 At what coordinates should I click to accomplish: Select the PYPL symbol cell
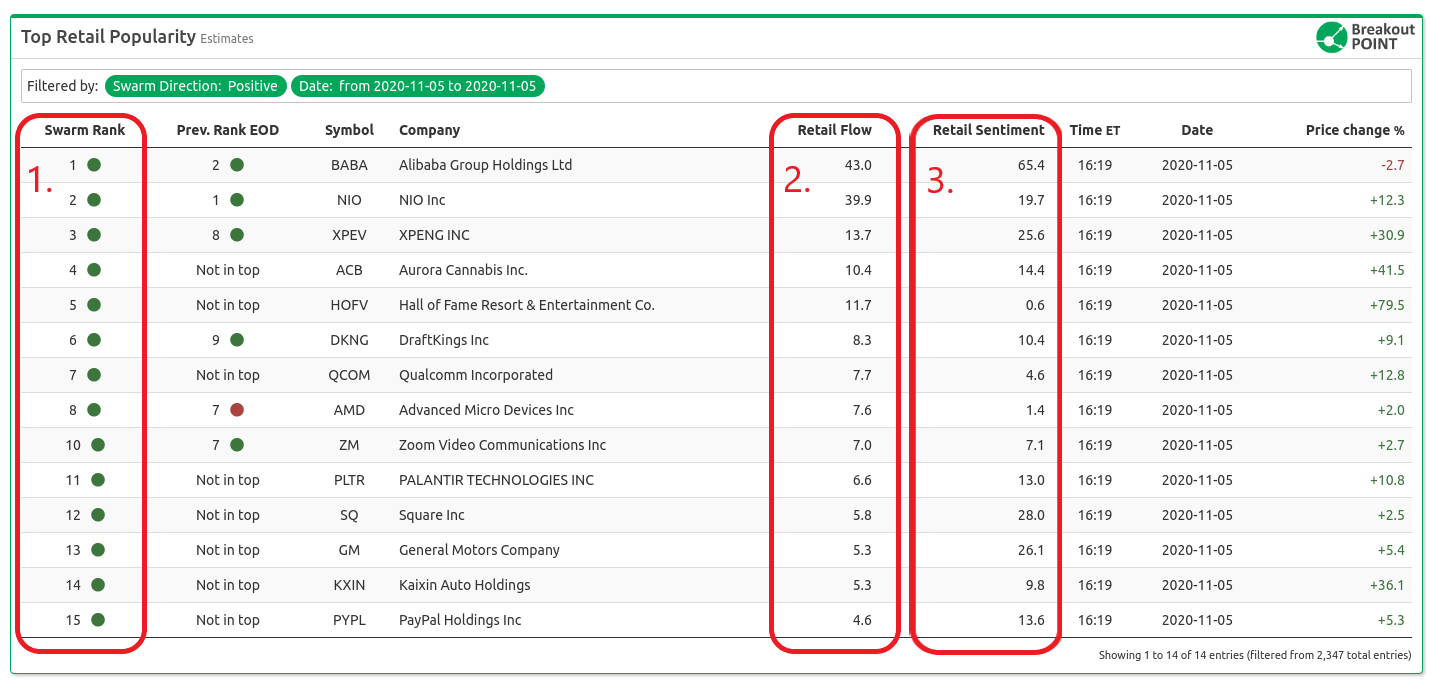point(349,620)
